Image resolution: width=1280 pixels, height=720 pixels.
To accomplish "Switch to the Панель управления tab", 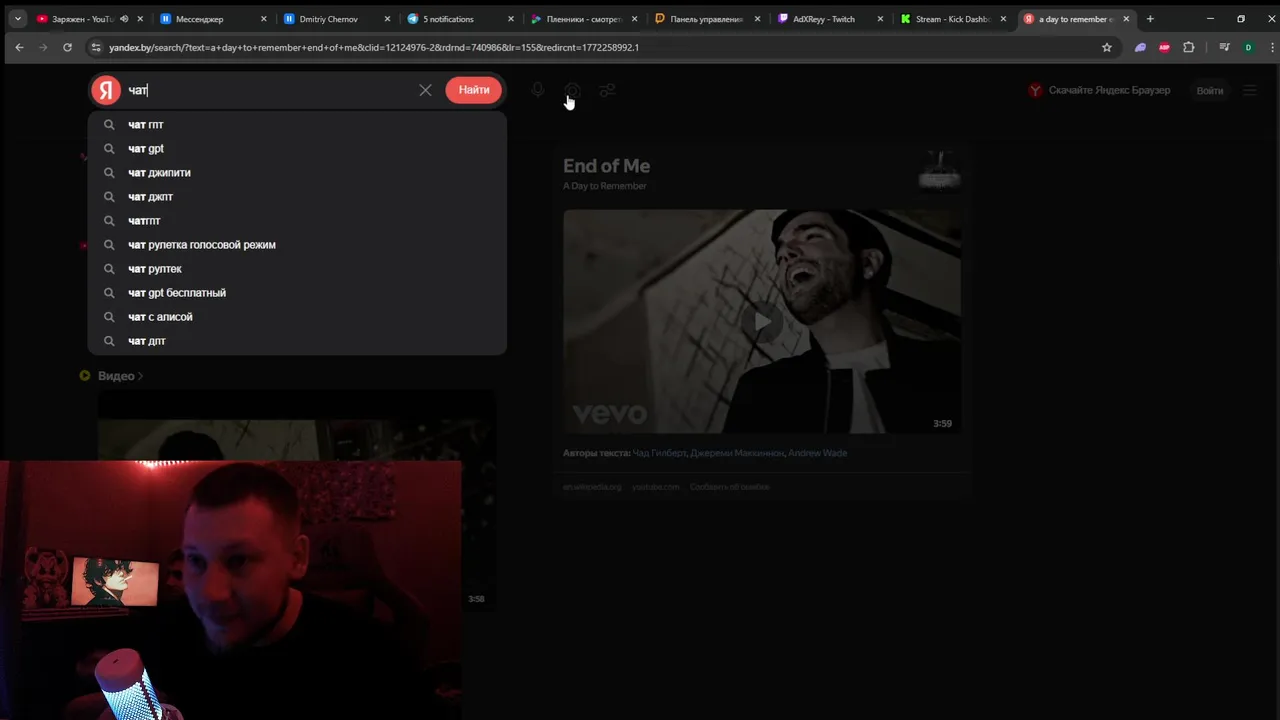I will [x=706, y=19].
